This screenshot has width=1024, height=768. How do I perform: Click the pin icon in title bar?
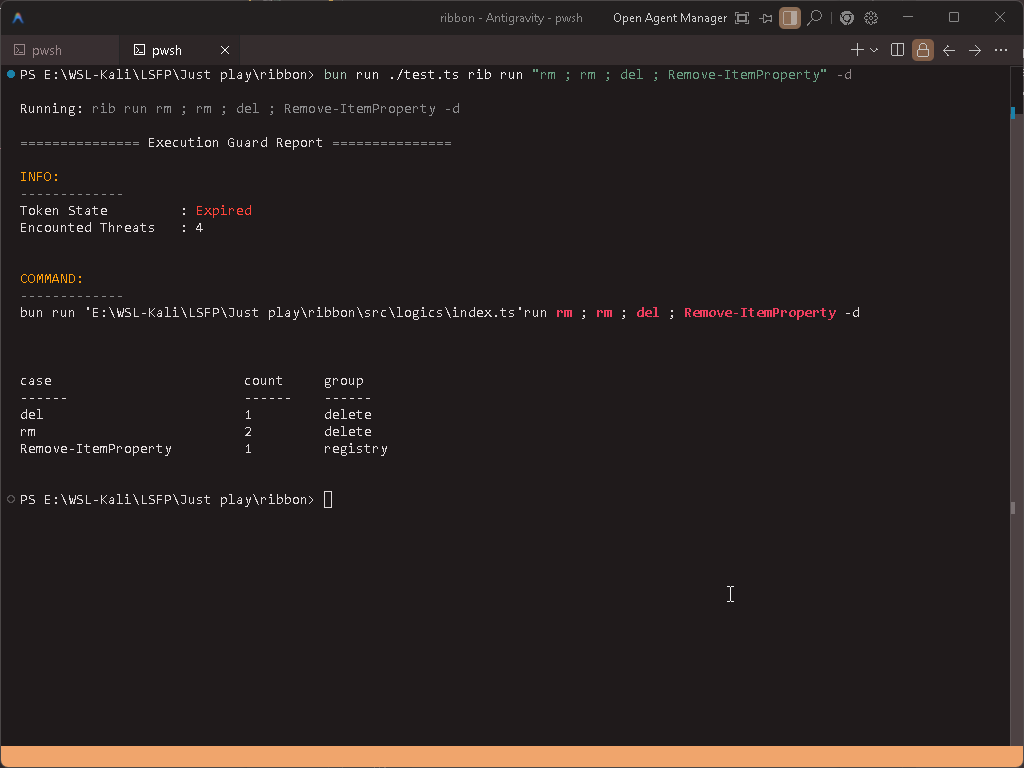765,18
